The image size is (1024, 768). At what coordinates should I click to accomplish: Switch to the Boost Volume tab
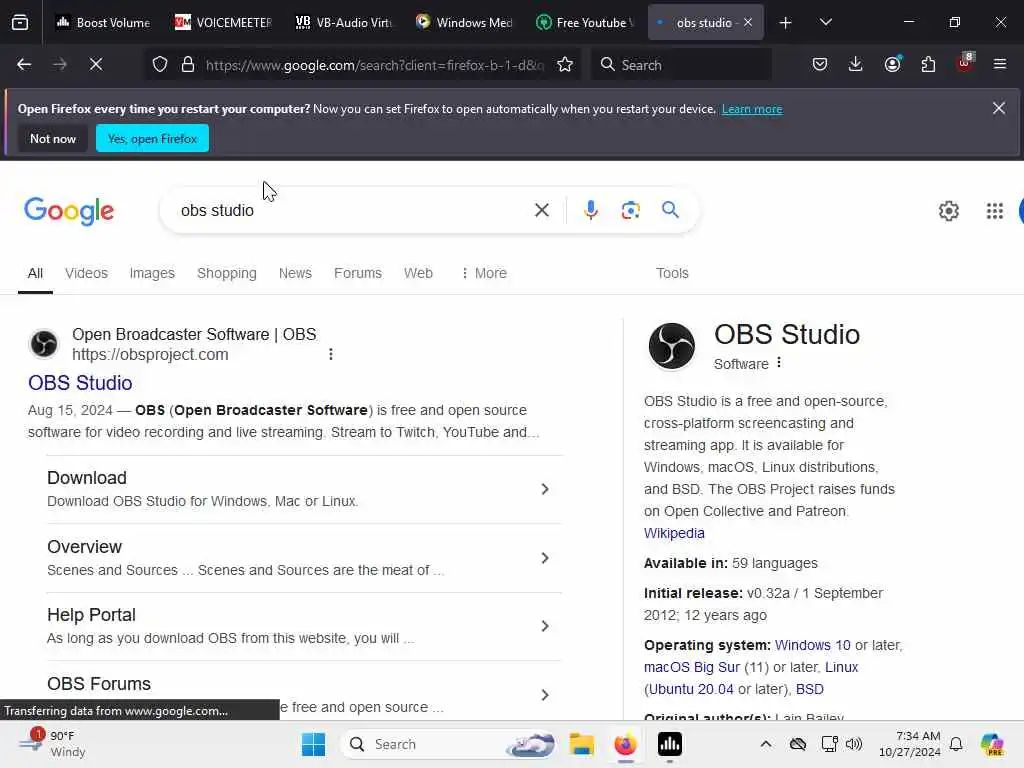pyautogui.click(x=103, y=23)
